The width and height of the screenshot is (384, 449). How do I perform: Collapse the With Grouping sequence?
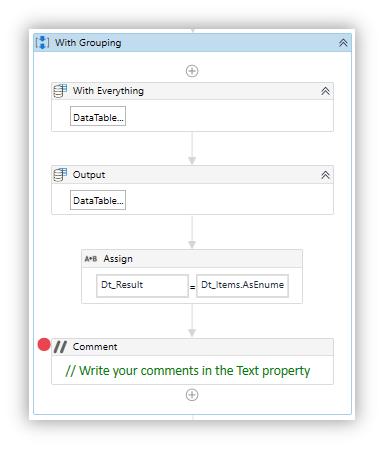[x=343, y=43]
